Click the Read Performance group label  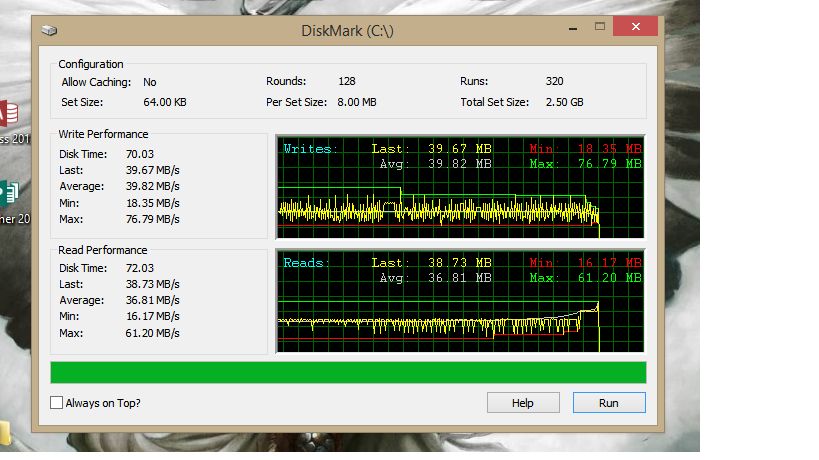pos(103,250)
